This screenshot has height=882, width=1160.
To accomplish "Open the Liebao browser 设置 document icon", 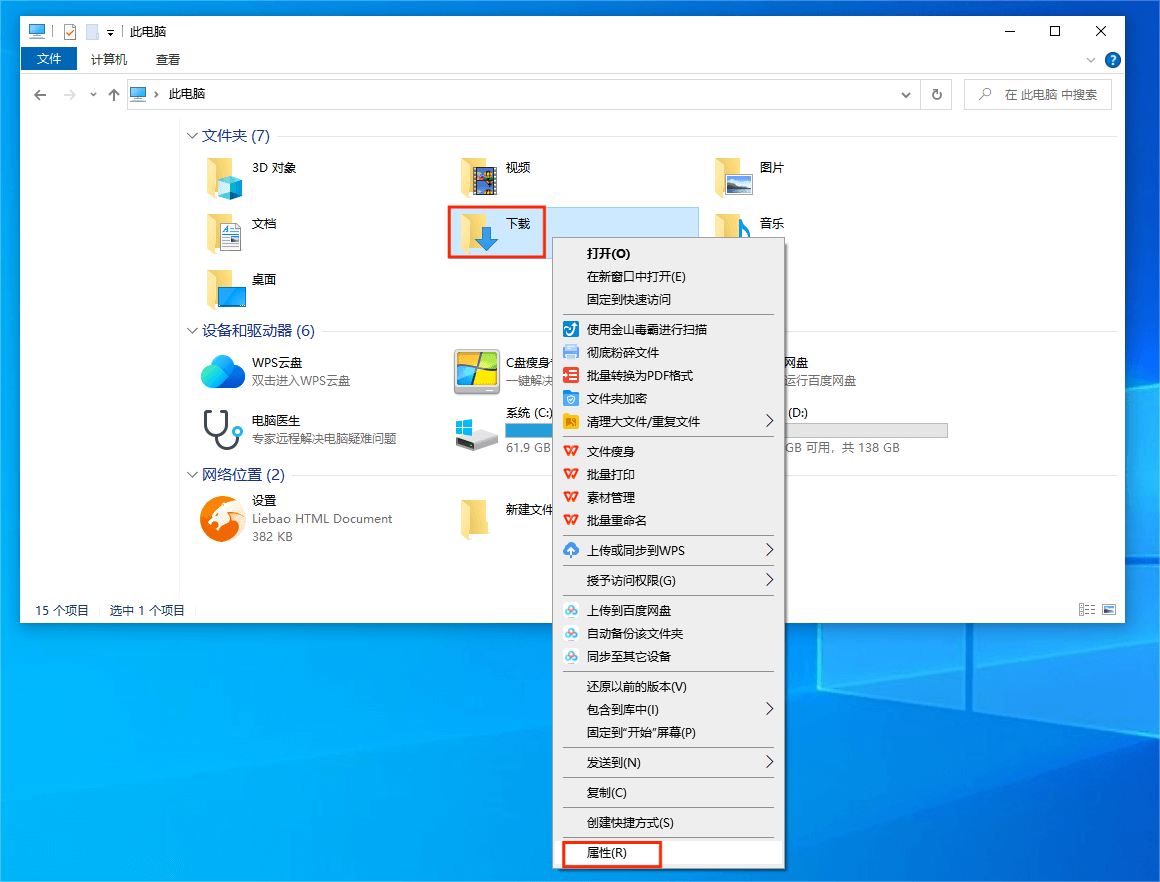I will click(x=222, y=519).
